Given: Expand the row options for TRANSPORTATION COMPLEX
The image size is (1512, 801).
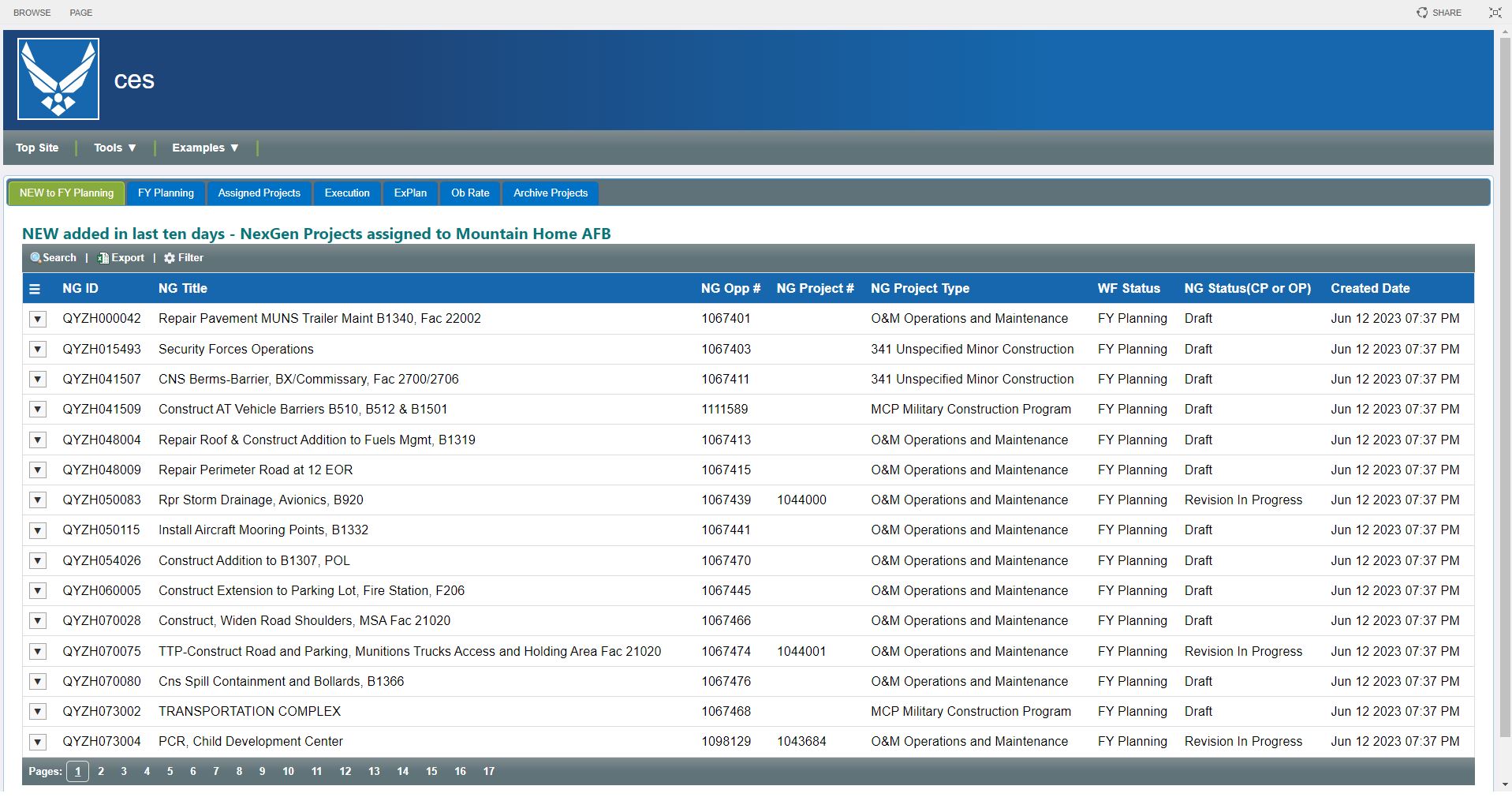Looking at the screenshot, I should [x=37, y=711].
